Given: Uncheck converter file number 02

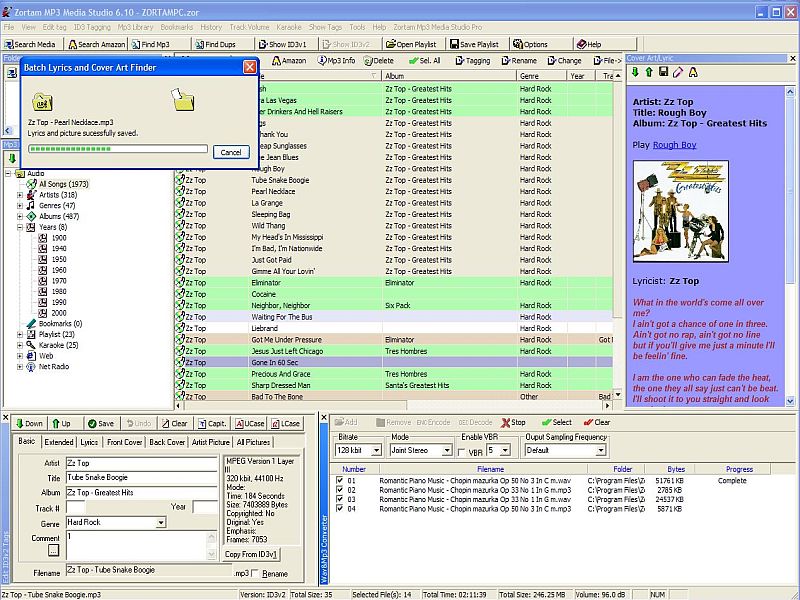Looking at the screenshot, I should tap(341, 490).
